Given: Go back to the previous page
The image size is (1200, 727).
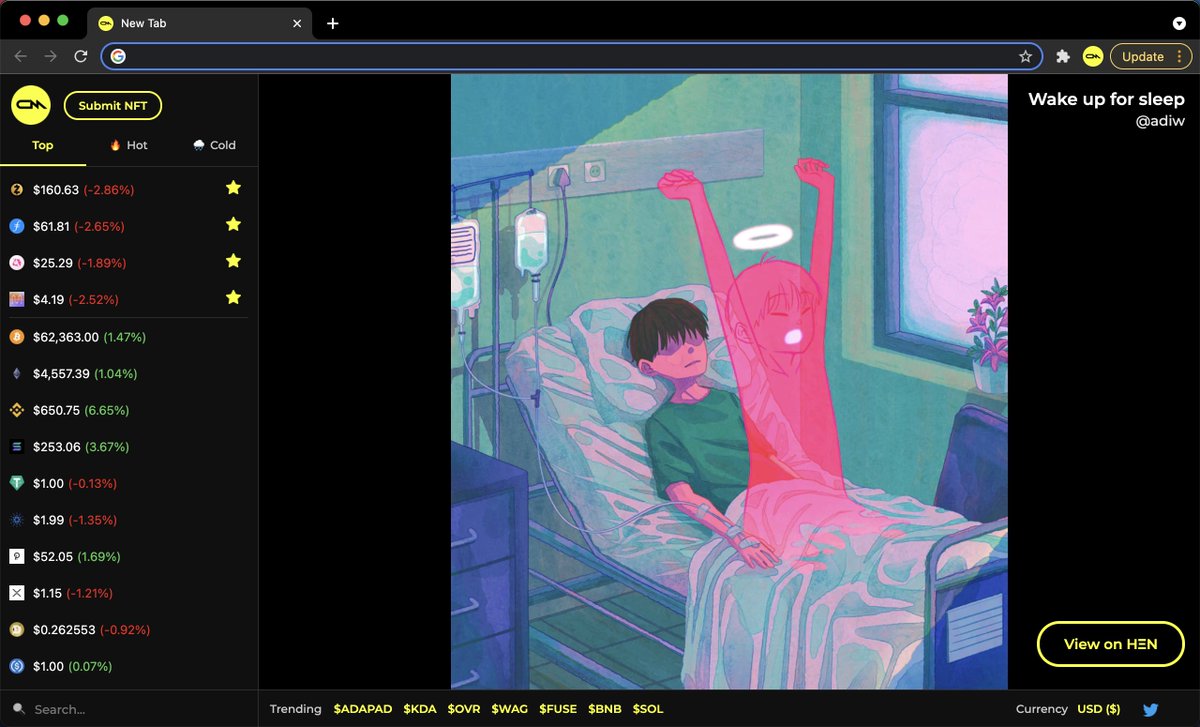Looking at the screenshot, I should [x=21, y=57].
